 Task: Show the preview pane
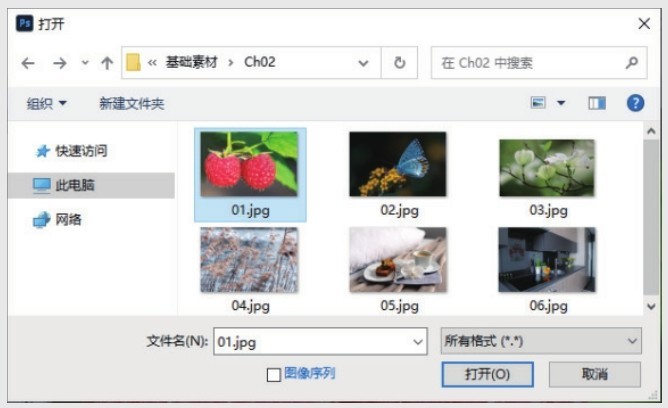point(597,103)
